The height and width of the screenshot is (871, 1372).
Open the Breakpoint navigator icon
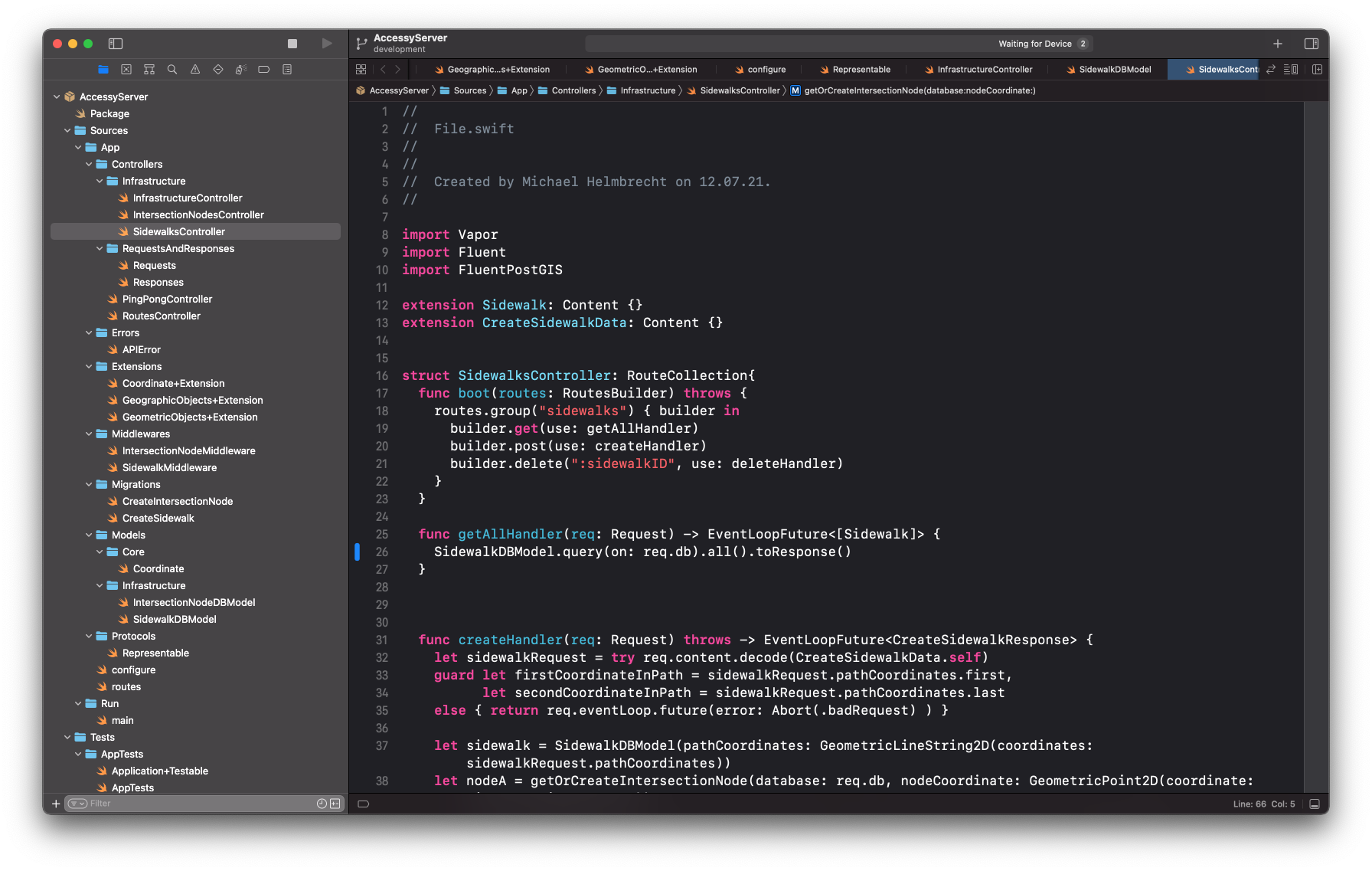pos(264,70)
